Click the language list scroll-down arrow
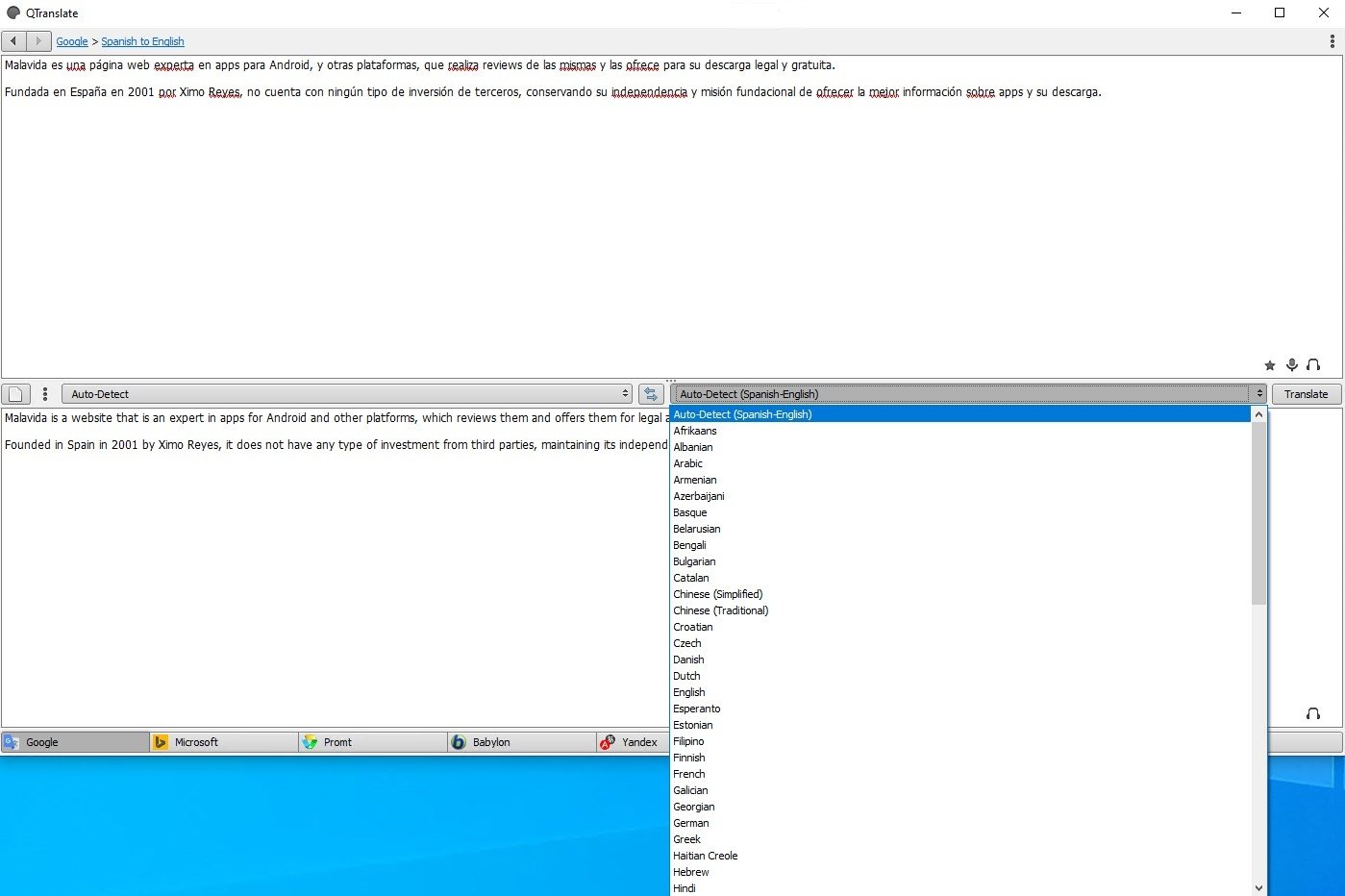The width and height of the screenshot is (1345, 896). click(1258, 887)
